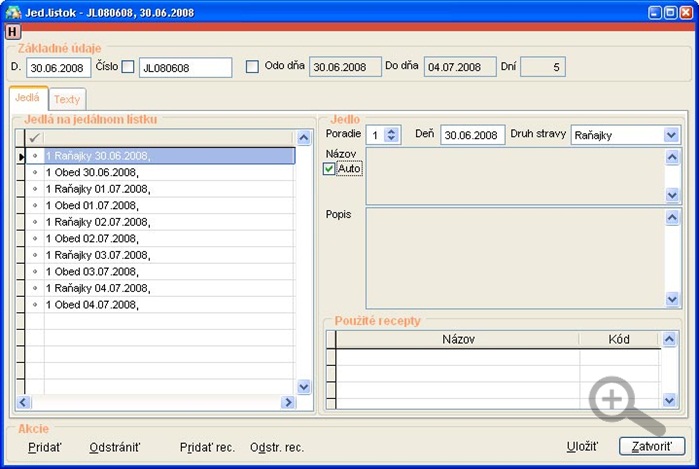The width and height of the screenshot is (699, 469).
Task: Increase the Poradie stepper value
Action: pos(391,131)
